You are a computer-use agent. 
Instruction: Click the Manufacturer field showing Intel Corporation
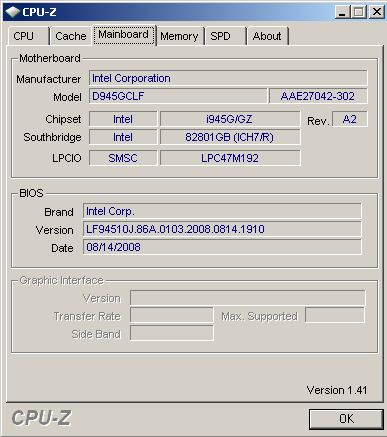228,78
